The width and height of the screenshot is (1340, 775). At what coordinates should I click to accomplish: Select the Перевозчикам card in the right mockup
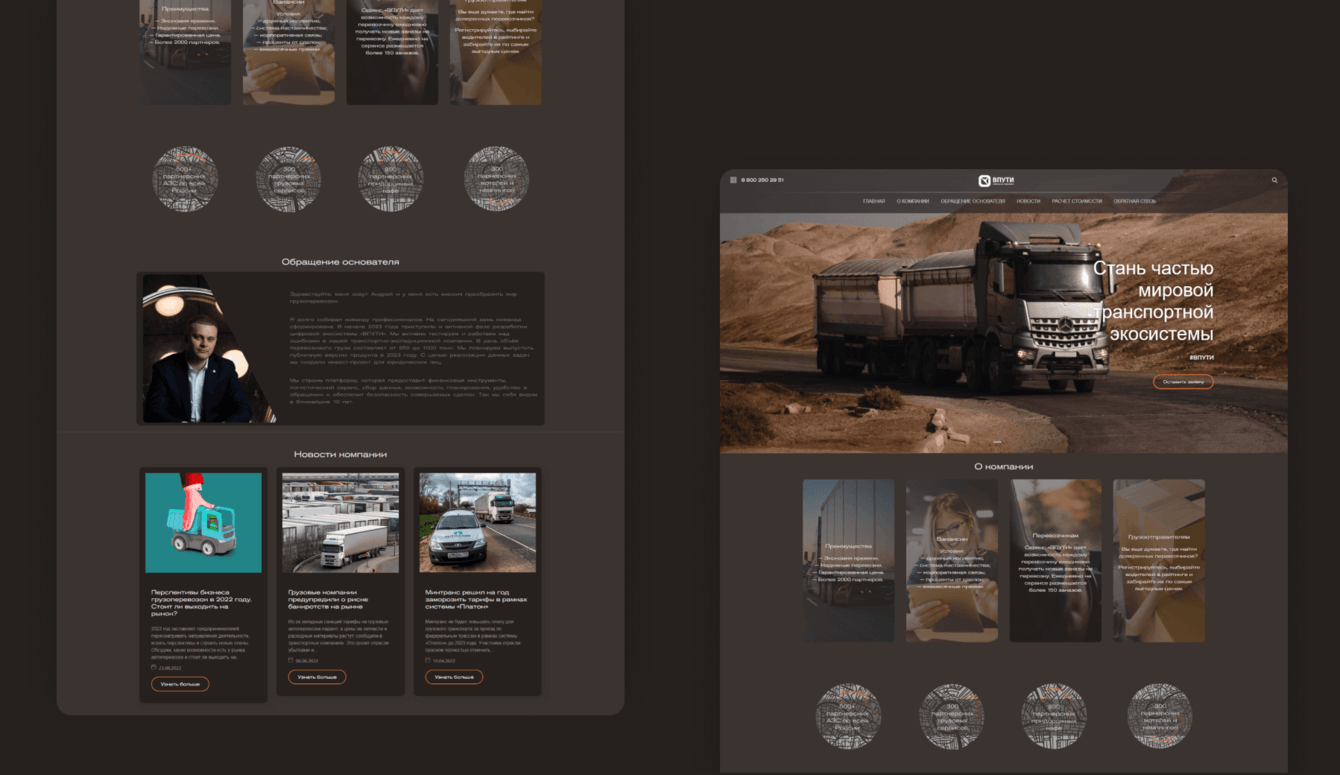click(x=1056, y=560)
